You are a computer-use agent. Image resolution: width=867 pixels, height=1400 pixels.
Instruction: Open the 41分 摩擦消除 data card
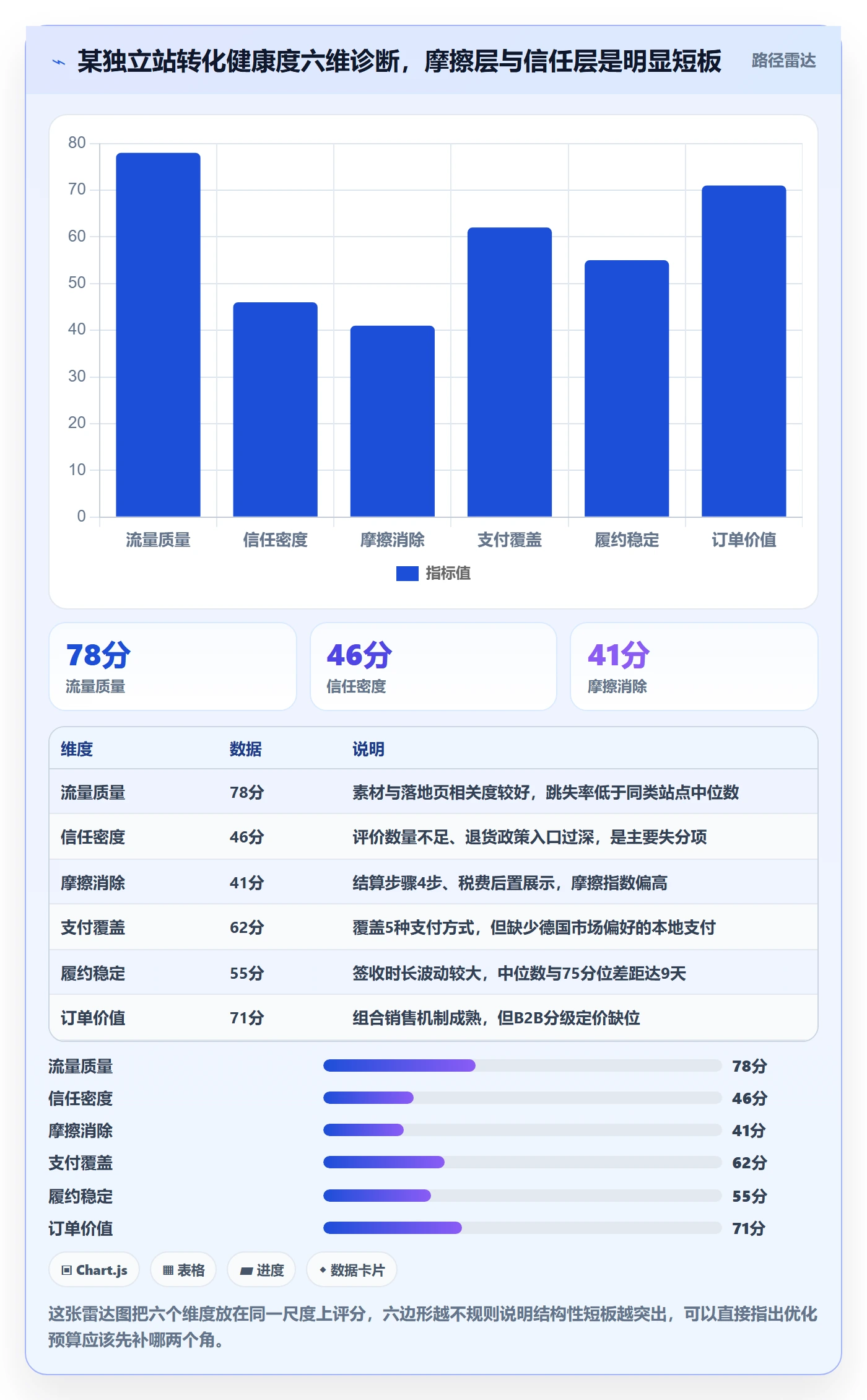[694, 667]
